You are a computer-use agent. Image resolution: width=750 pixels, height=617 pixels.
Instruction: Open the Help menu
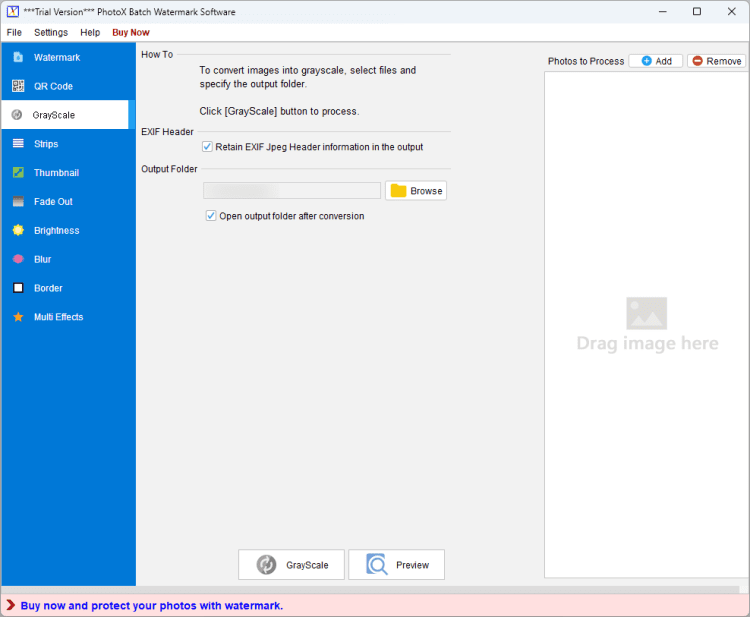click(x=90, y=33)
